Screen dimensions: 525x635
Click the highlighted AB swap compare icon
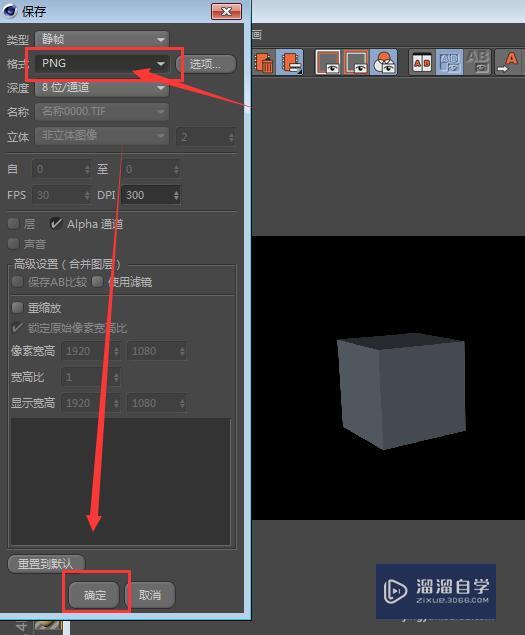point(449,62)
